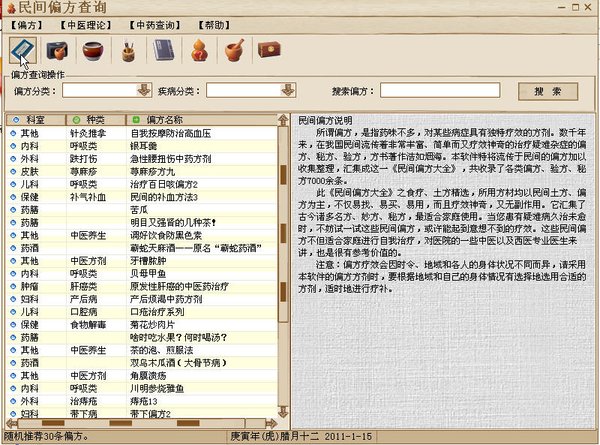Screen dimensions: 600x445
Task: Expand the 偏方分类 dropdown arrow
Action: [x=144, y=91]
